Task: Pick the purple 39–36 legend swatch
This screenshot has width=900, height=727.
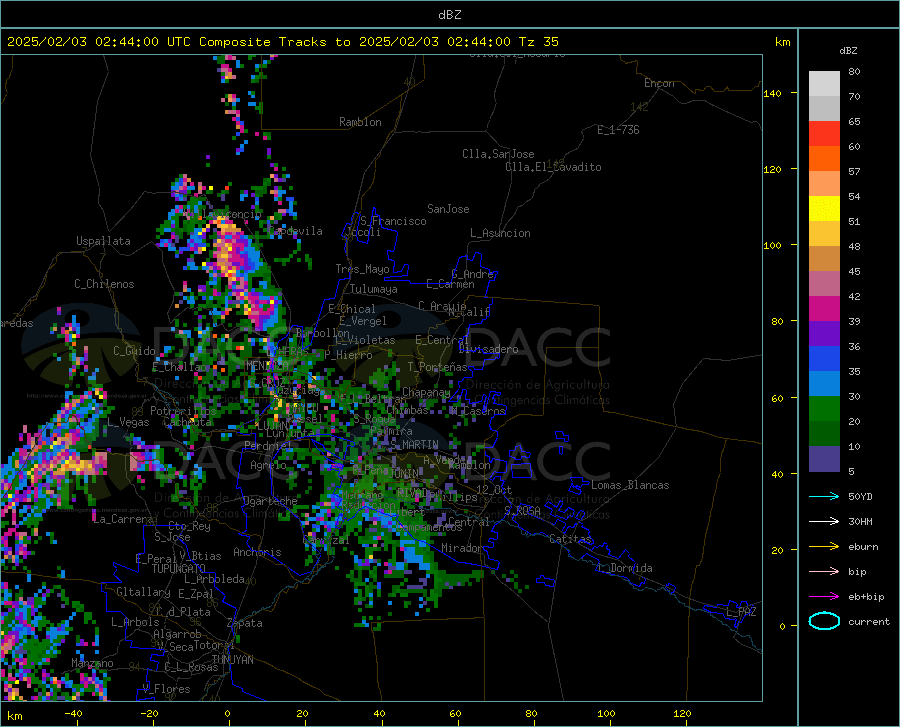Action: (824, 334)
